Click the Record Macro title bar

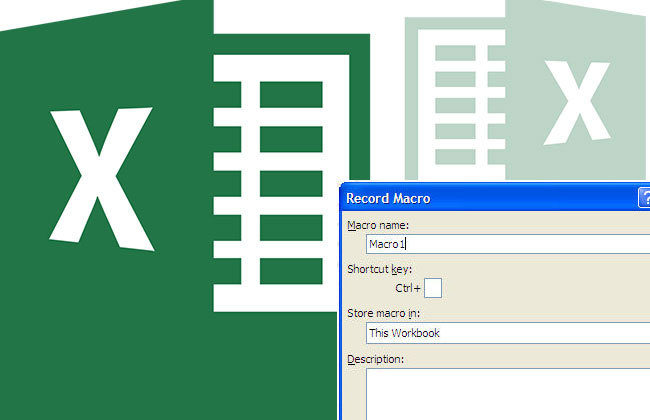(x=495, y=198)
